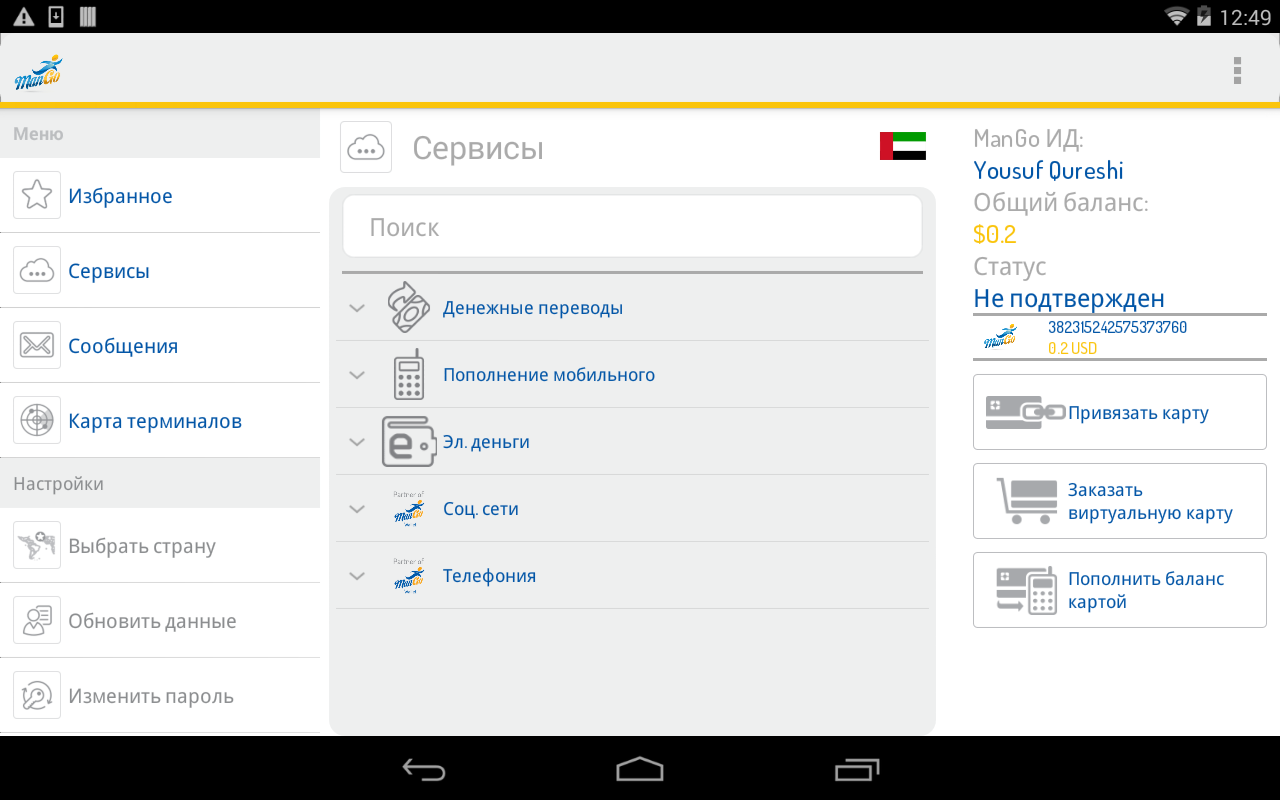Expand the Эл. деньги category chevron
This screenshot has height=800, width=1280.
(357, 442)
